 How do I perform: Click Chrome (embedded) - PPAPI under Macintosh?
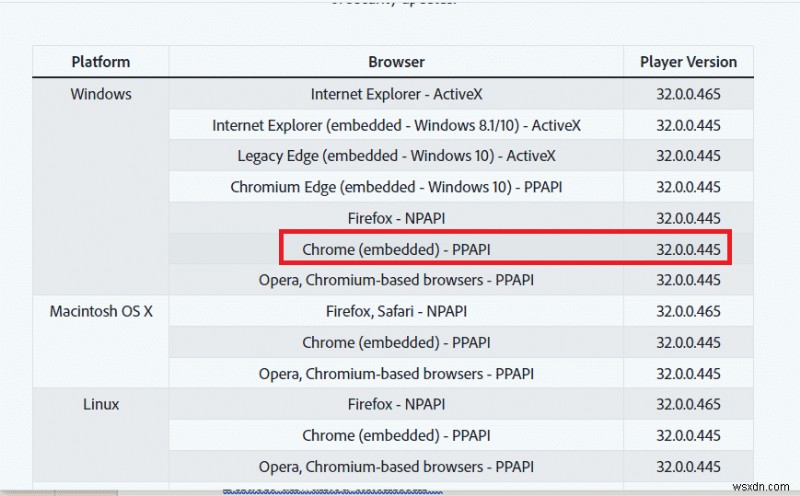click(x=396, y=342)
